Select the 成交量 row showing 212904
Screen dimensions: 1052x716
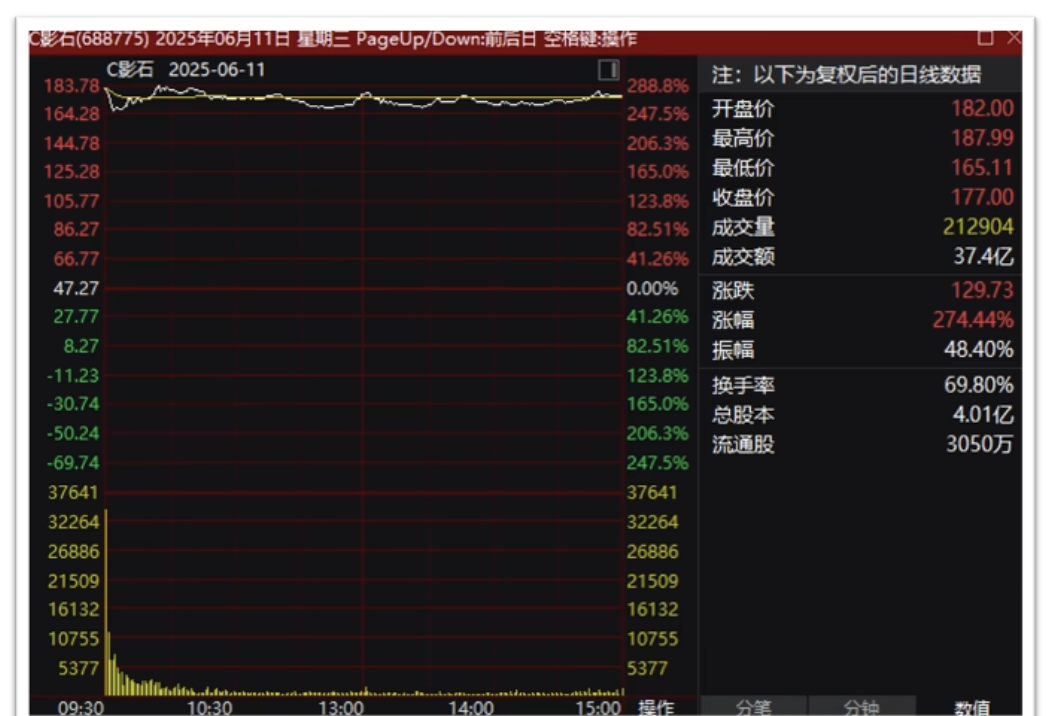coord(860,228)
